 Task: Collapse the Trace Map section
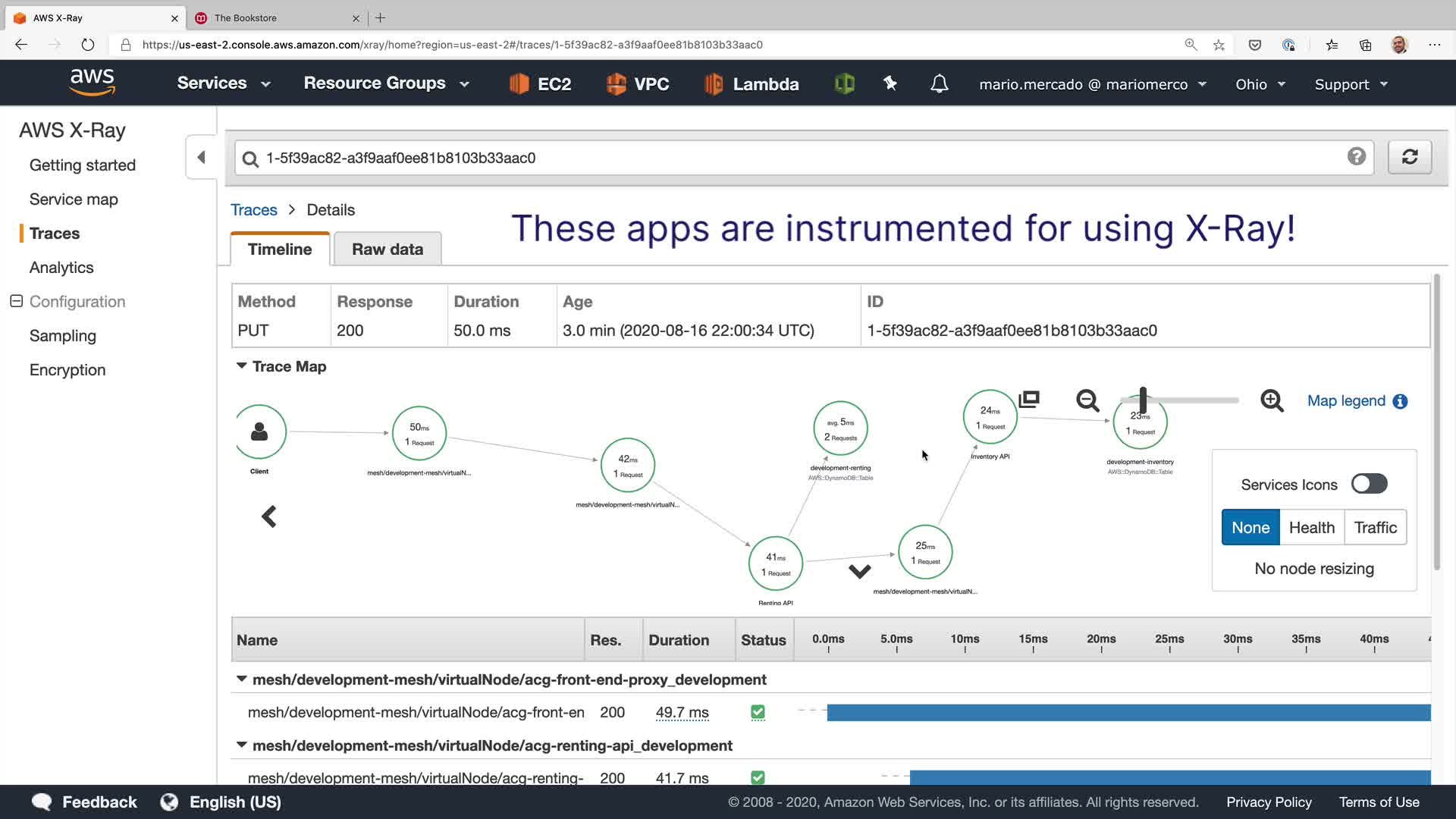242,366
